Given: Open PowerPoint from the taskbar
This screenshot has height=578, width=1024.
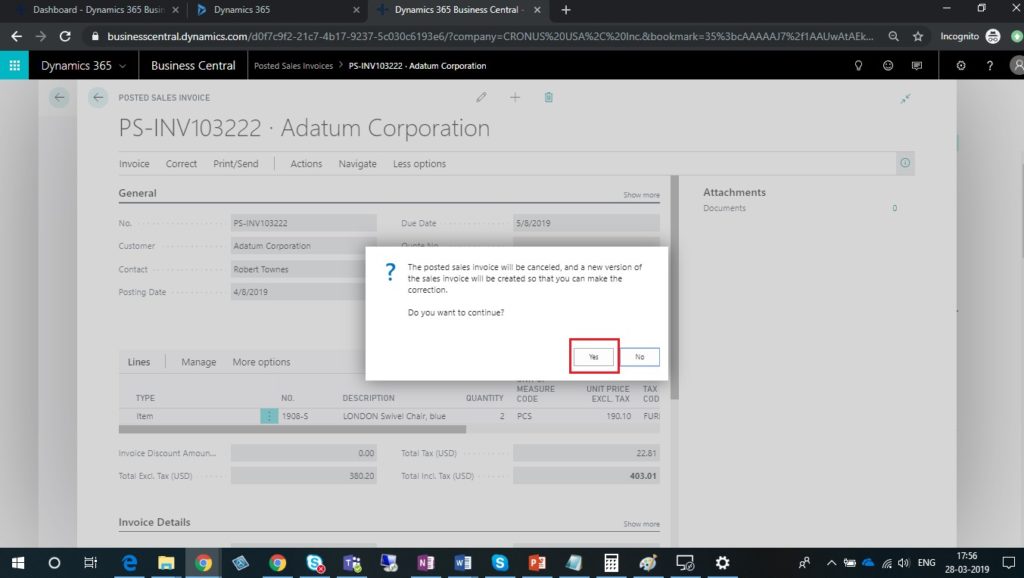Looking at the screenshot, I should (537, 563).
